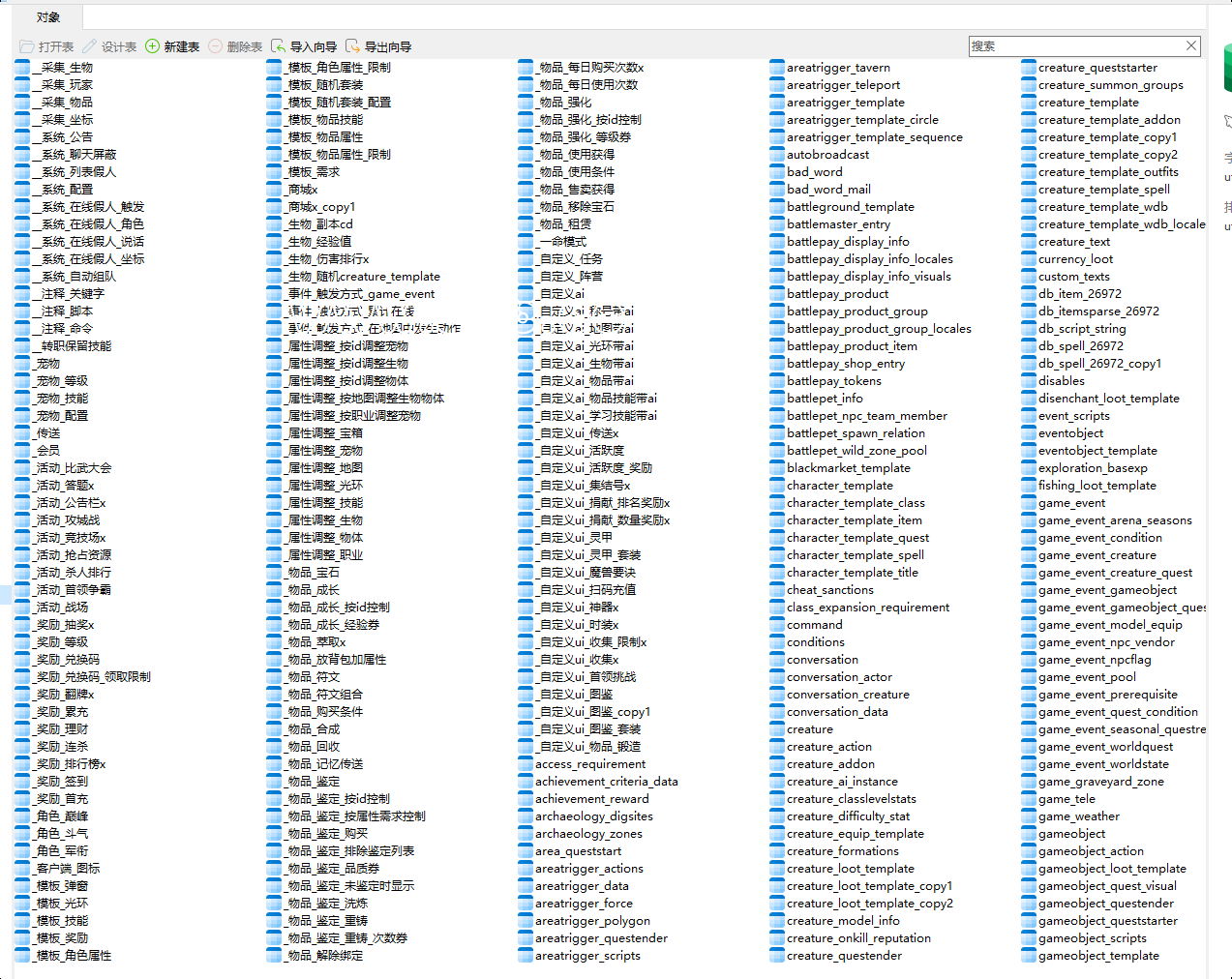Clear the search box with X icon
Viewport: 1232px width, 979px height.
pyautogui.click(x=1191, y=45)
